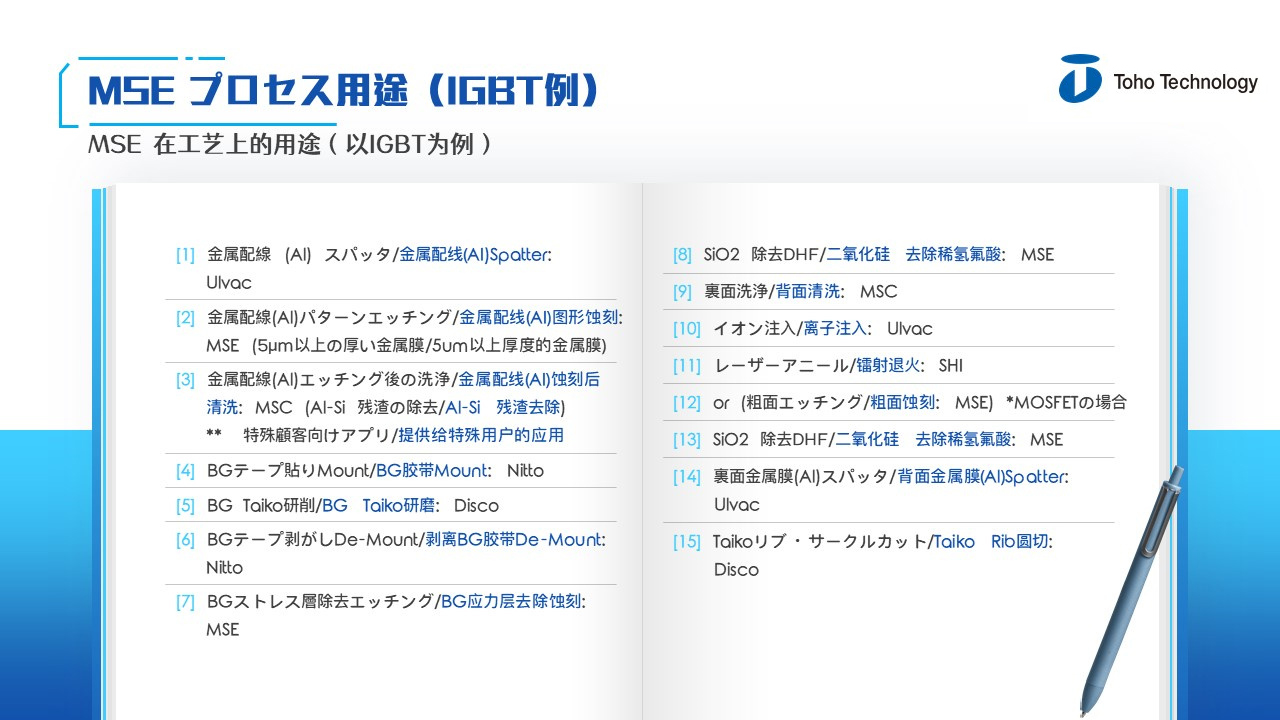Click the Ulvac label in item [10]
1280x720 pixels.
tap(909, 329)
